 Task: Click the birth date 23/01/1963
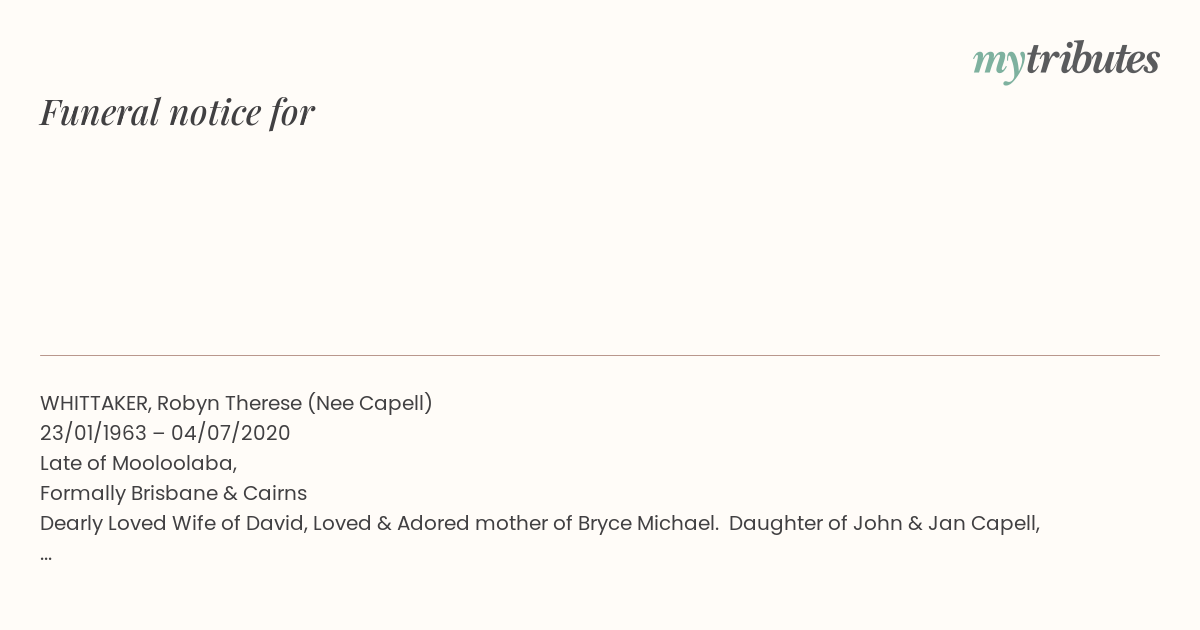[x=93, y=434]
